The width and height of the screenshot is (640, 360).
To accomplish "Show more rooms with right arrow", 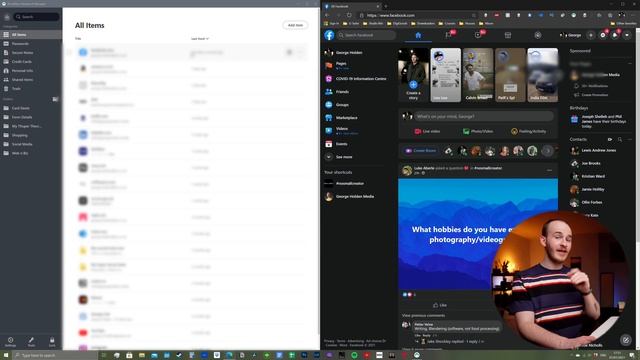I will [x=548, y=151].
